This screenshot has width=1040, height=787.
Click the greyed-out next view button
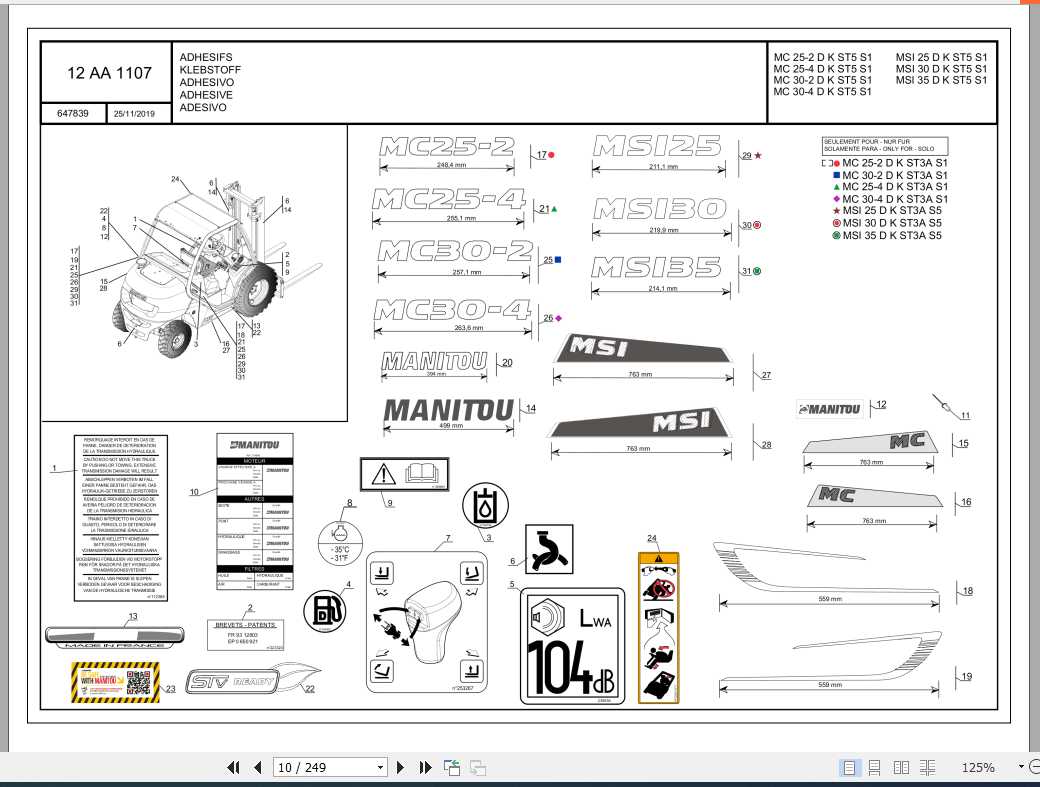click(x=478, y=767)
